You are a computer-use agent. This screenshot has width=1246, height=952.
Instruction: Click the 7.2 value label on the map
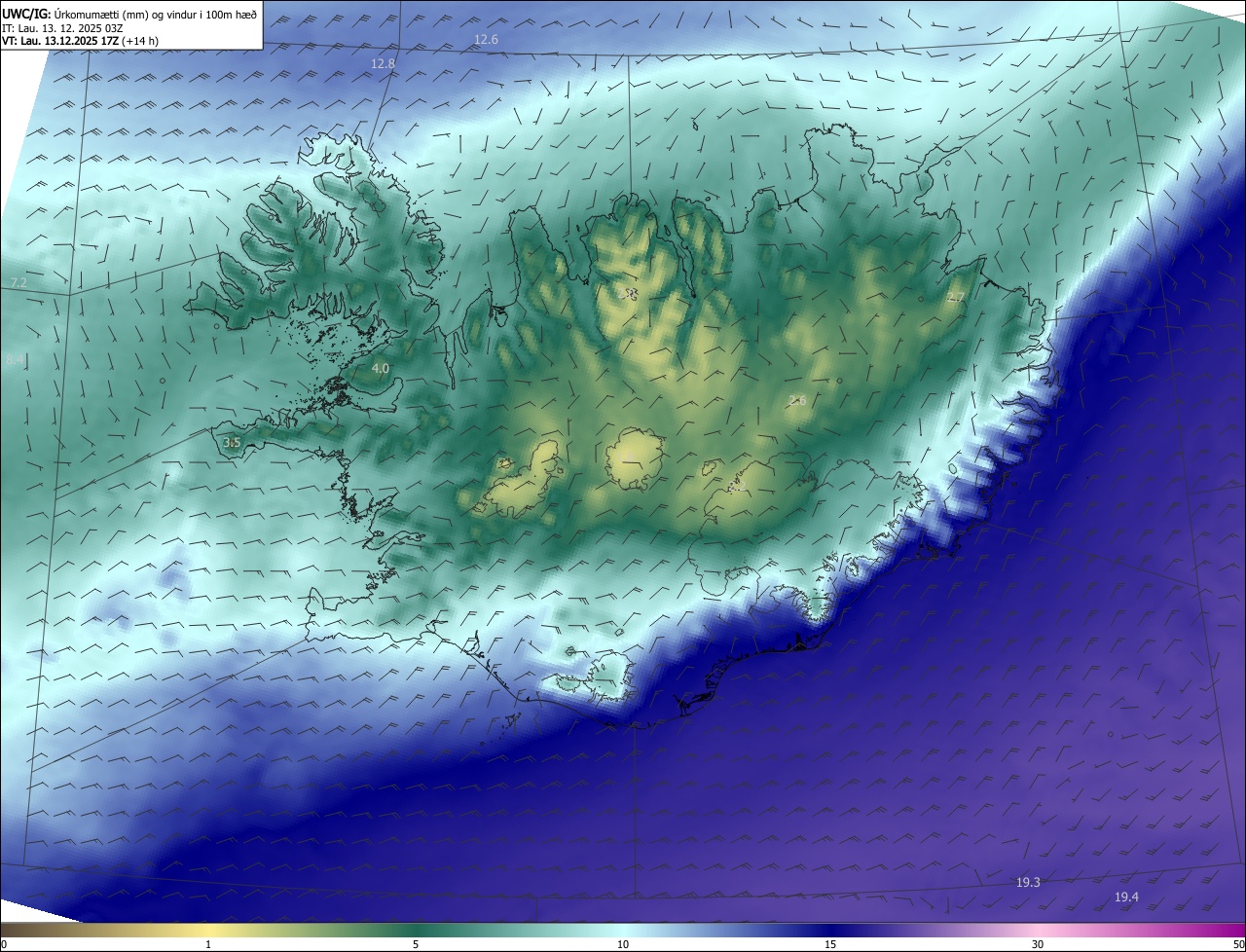coord(18,282)
